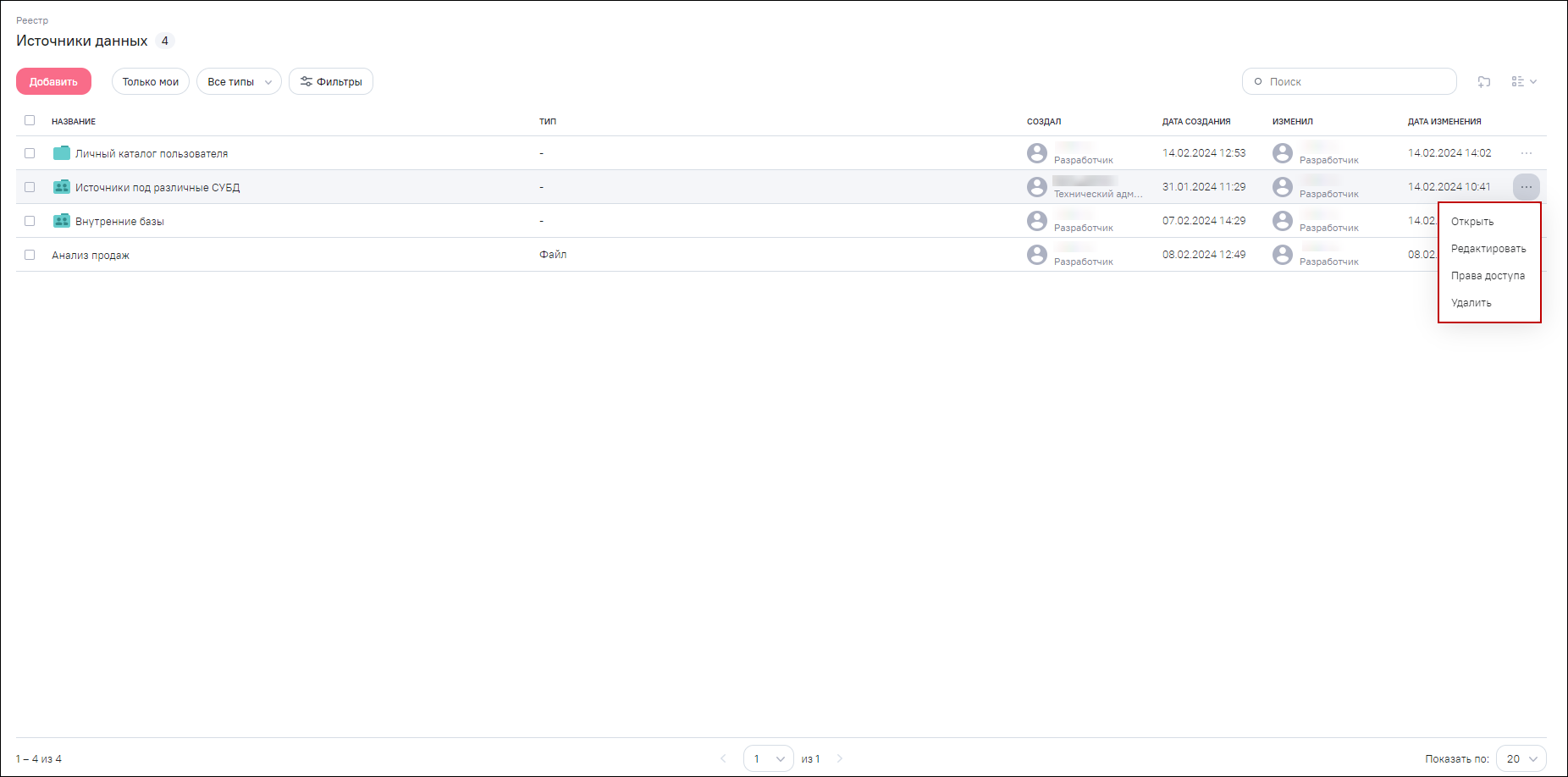Click creation date 08.02.2024 12:49

tap(1204, 255)
